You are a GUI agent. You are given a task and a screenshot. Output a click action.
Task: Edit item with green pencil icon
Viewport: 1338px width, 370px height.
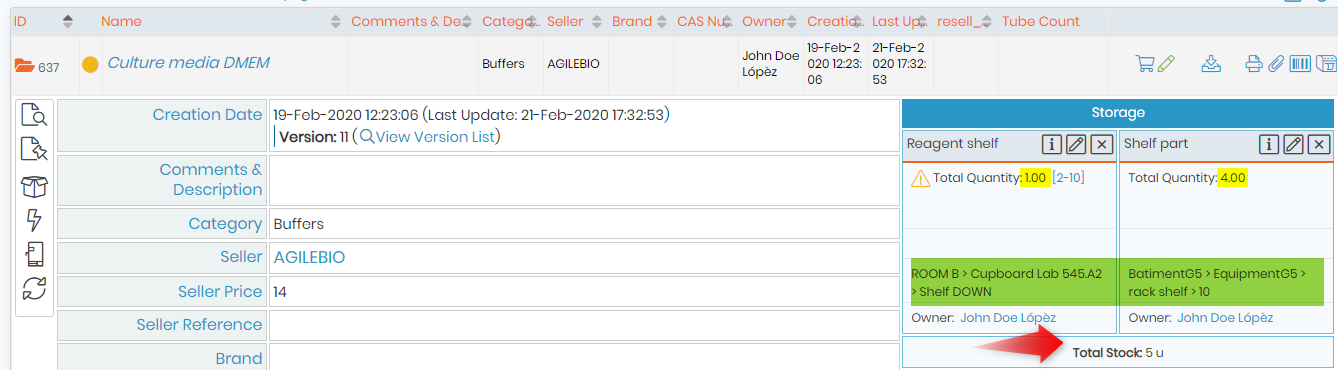[x=1166, y=64]
